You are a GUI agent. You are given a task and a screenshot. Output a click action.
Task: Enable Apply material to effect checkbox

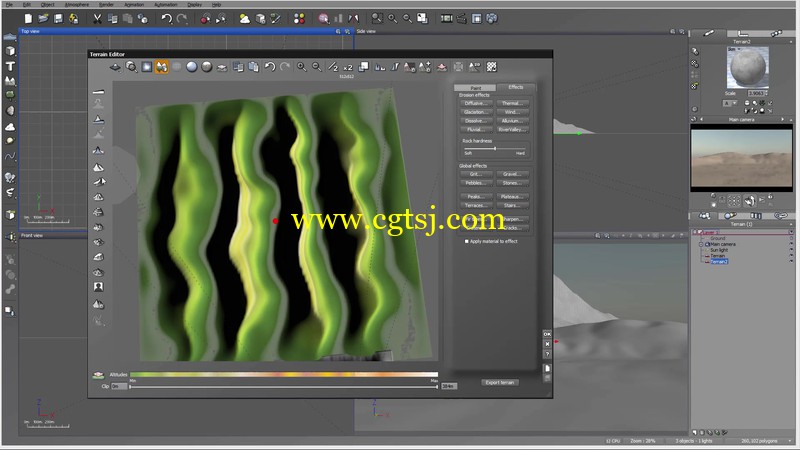[x=466, y=241]
